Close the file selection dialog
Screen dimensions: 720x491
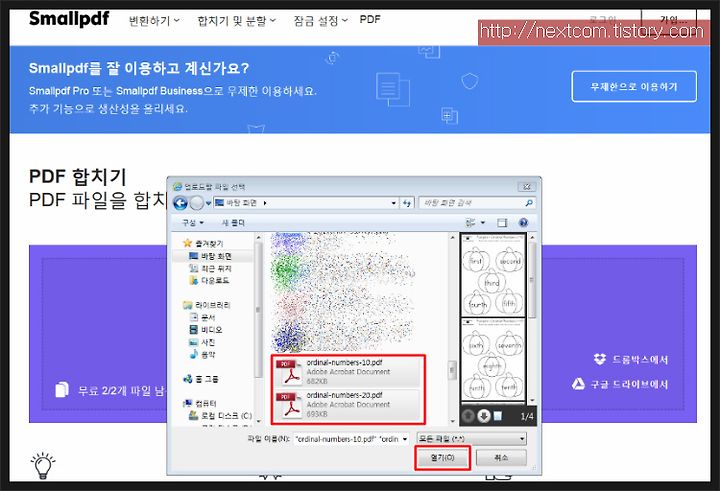[527, 186]
